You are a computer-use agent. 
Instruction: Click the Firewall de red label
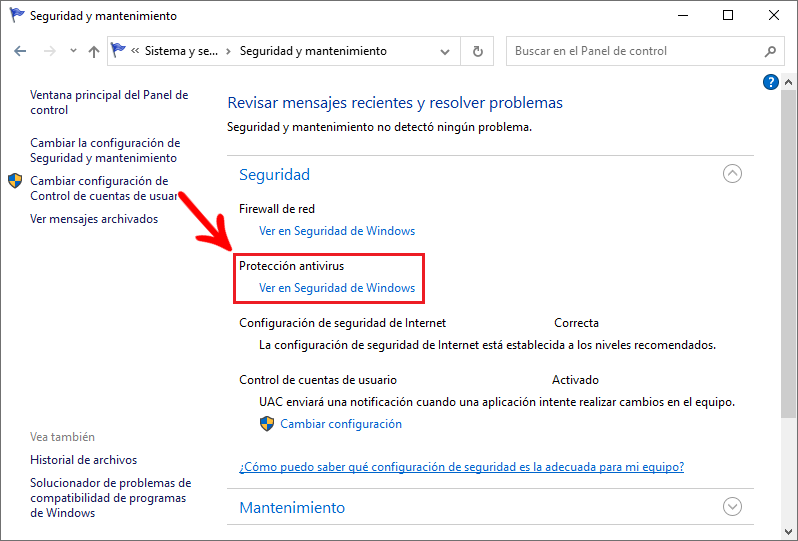point(277,209)
